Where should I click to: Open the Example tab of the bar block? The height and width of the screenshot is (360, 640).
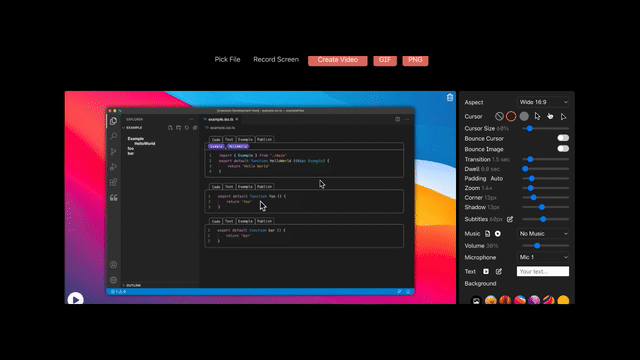(245, 221)
